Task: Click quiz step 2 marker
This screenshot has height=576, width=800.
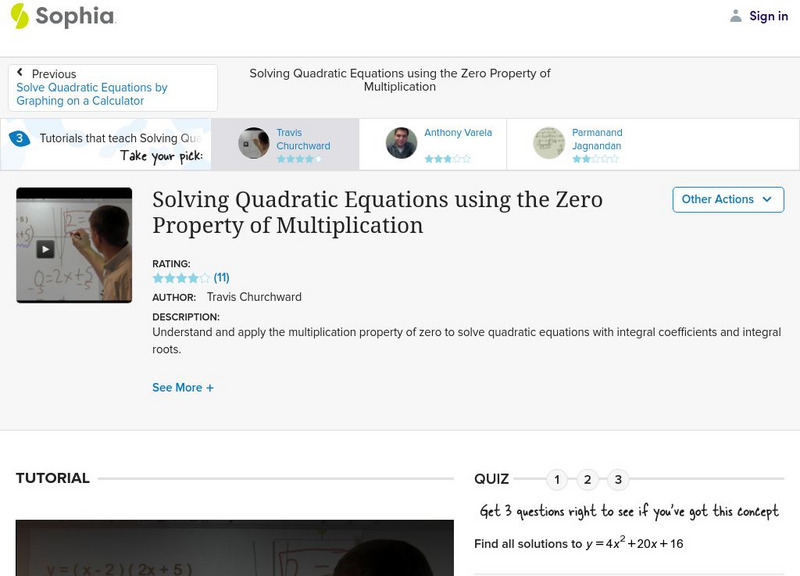Action: [x=587, y=478]
